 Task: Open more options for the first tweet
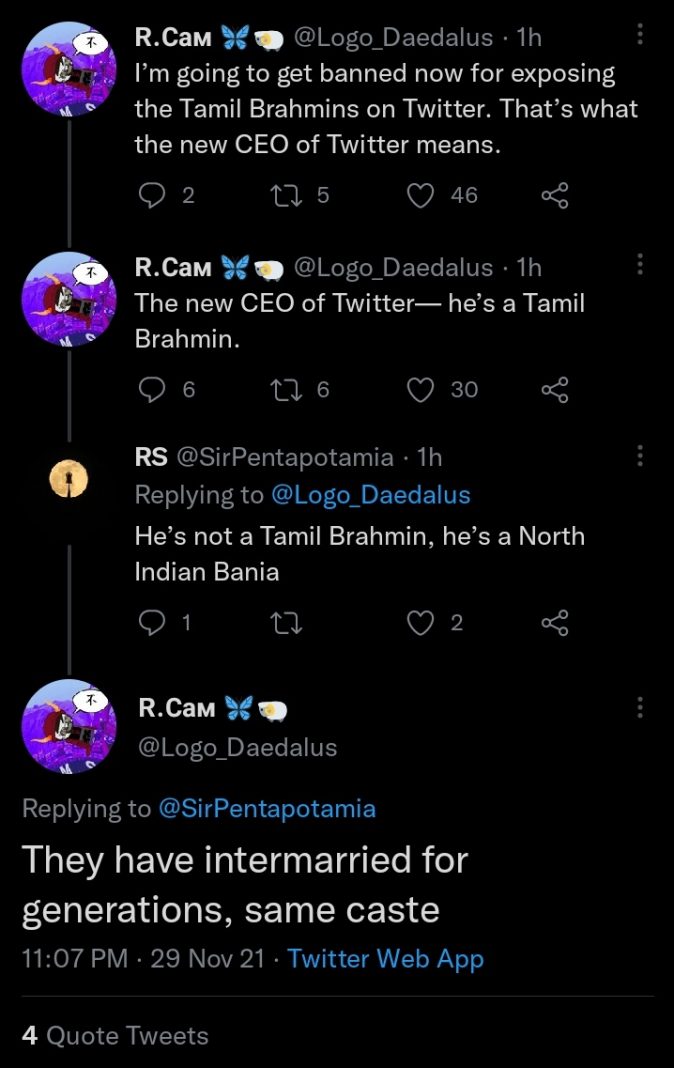tap(640, 36)
